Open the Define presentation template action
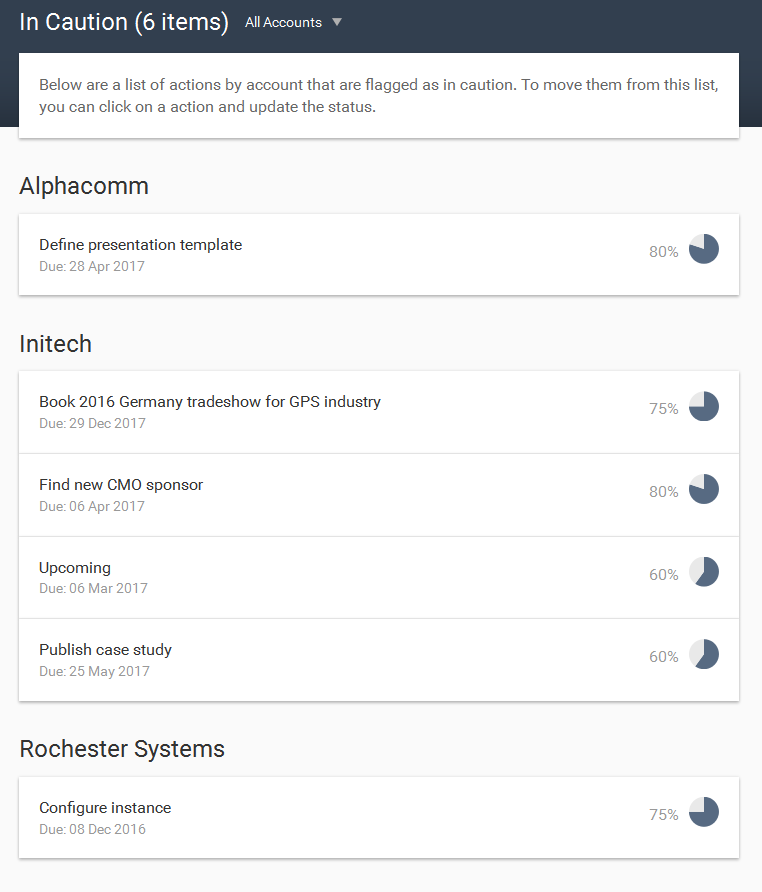Viewport: 762px width, 892px height. (x=379, y=255)
